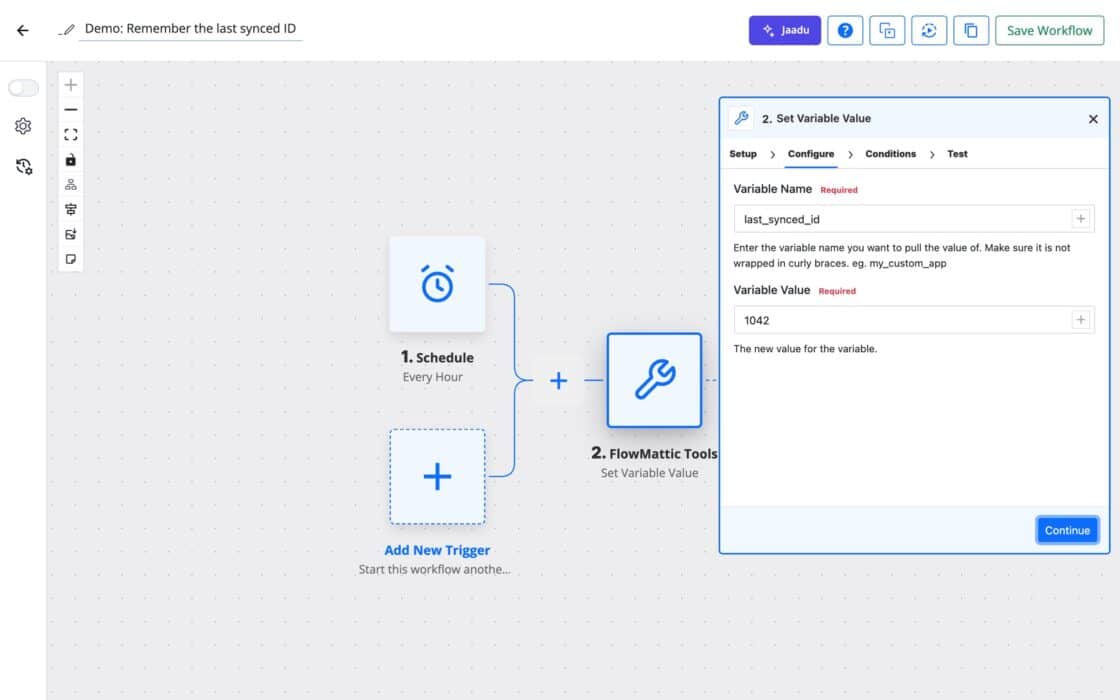1120x700 pixels.
Task: Toggle the canvas lock icon
Action: [x=71, y=160]
